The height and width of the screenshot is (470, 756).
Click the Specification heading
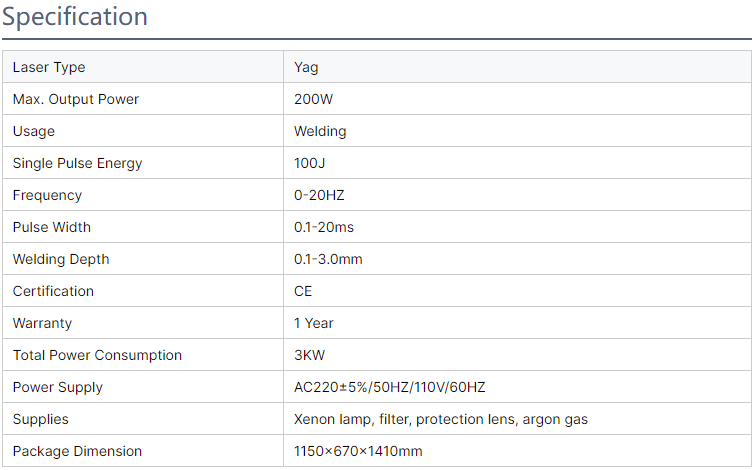(75, 17)
